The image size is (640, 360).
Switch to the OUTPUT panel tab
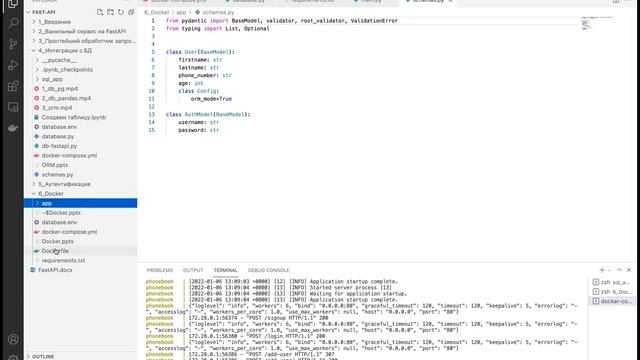click(193, 270)
